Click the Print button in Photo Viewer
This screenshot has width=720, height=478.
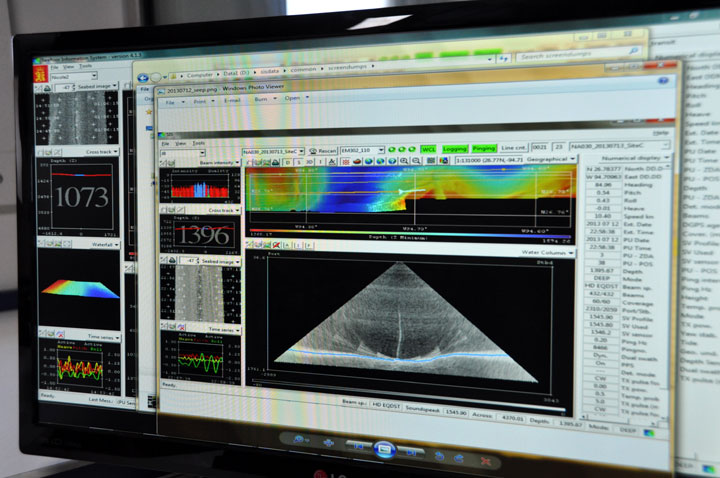point(201,99)
